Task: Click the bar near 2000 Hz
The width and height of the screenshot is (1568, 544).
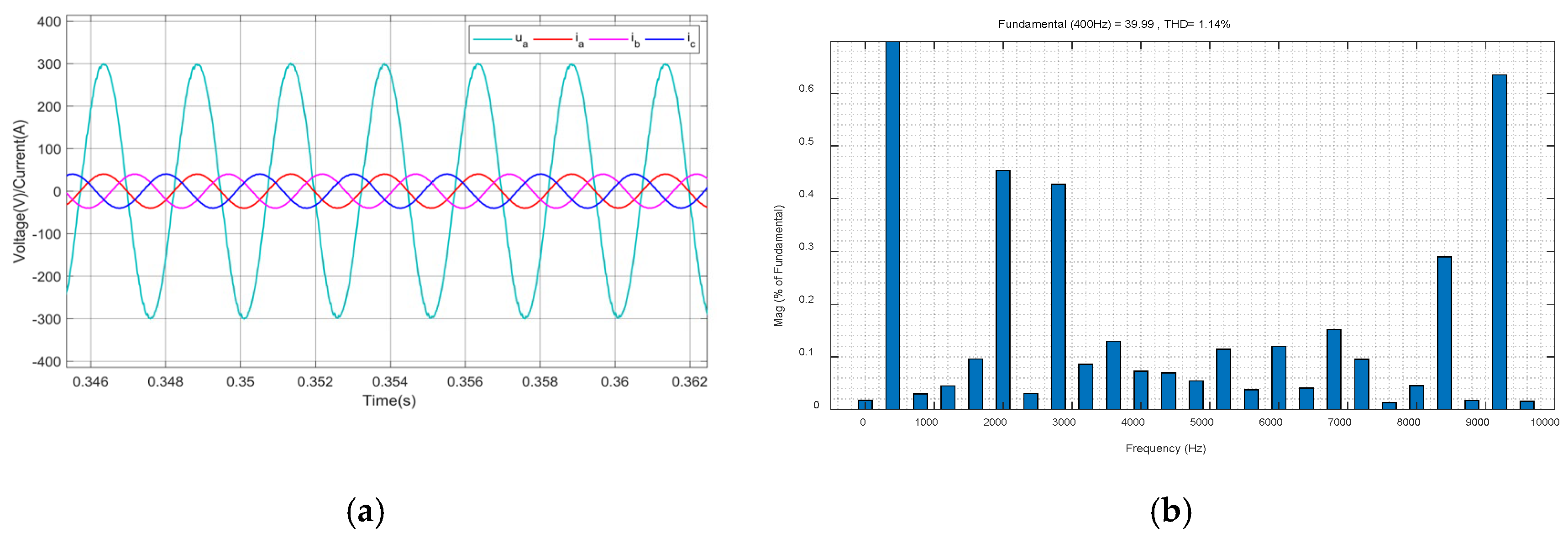Action: click(1003, 290)
